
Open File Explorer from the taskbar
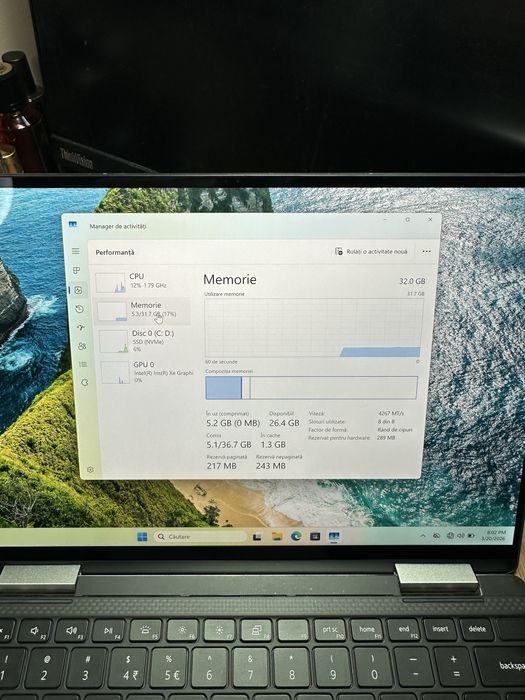(277, 537)
